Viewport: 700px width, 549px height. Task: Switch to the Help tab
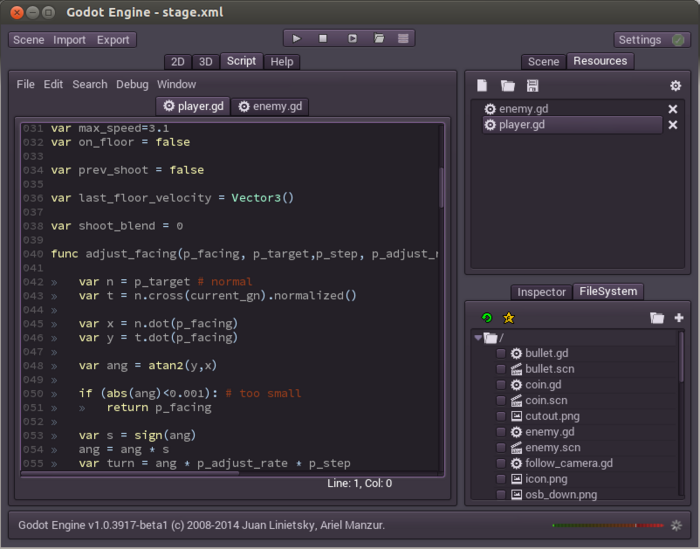282,62
